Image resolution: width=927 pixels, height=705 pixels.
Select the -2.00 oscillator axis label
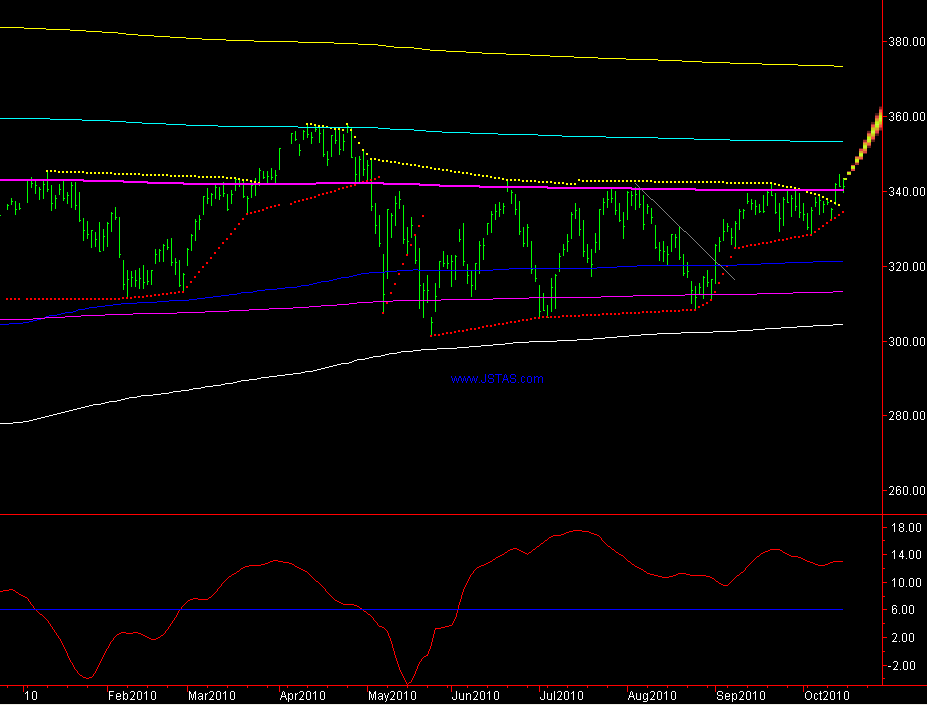tap(903, 666)
